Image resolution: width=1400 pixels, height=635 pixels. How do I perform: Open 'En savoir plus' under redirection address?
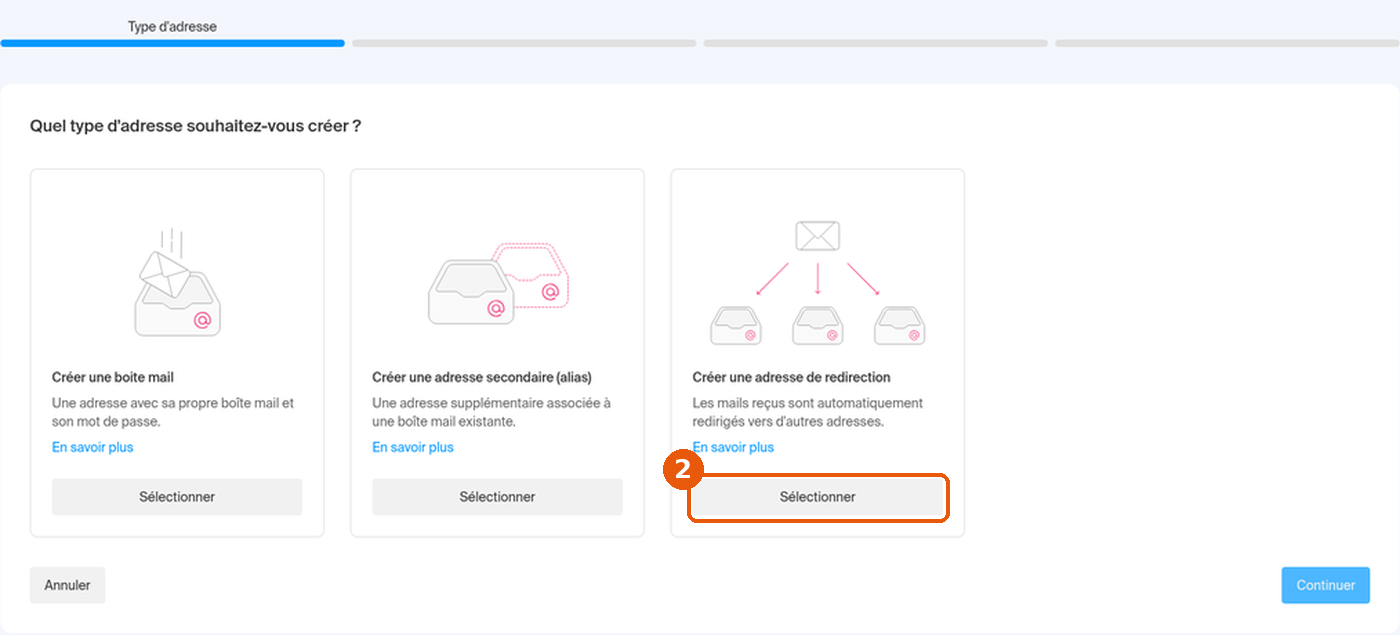pyautogui.click(x=733, y=447)
